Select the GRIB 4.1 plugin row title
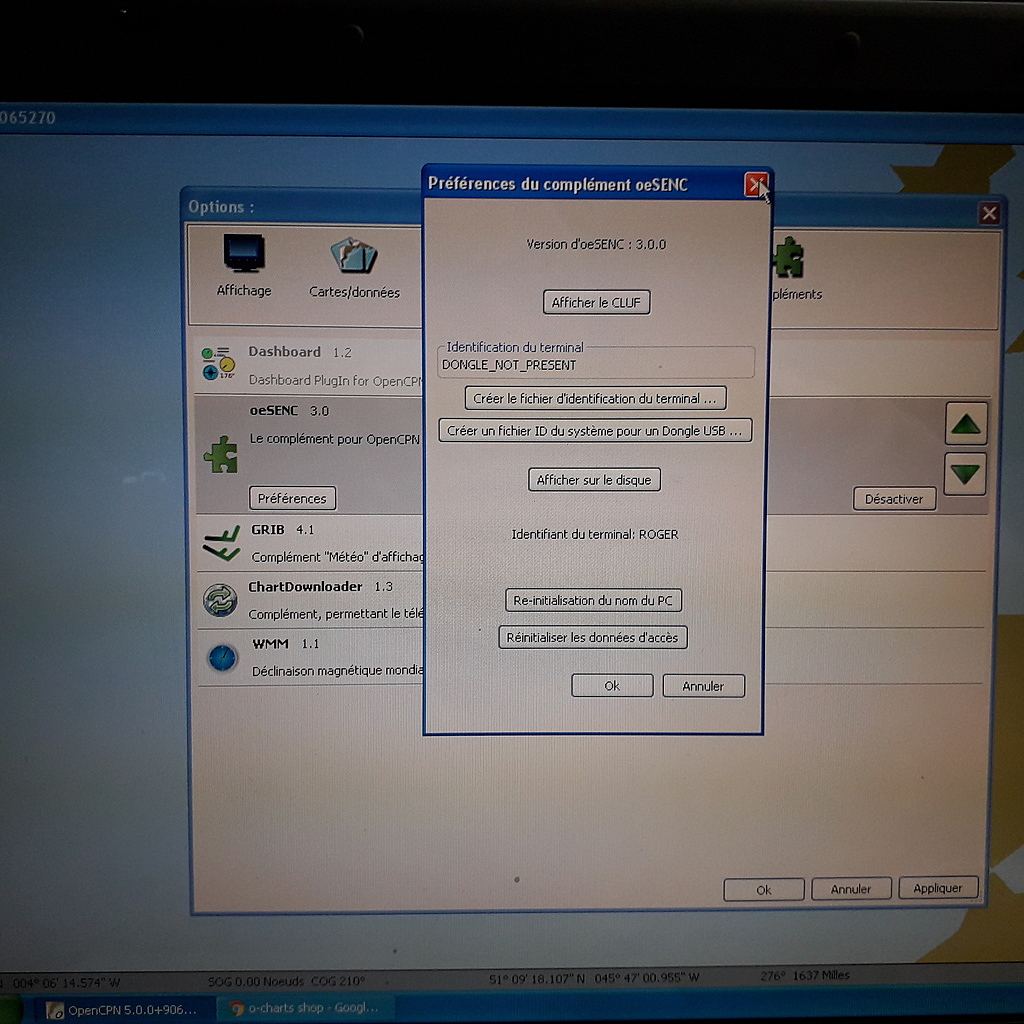The image size is (1024, 1024). click(282, 530)
